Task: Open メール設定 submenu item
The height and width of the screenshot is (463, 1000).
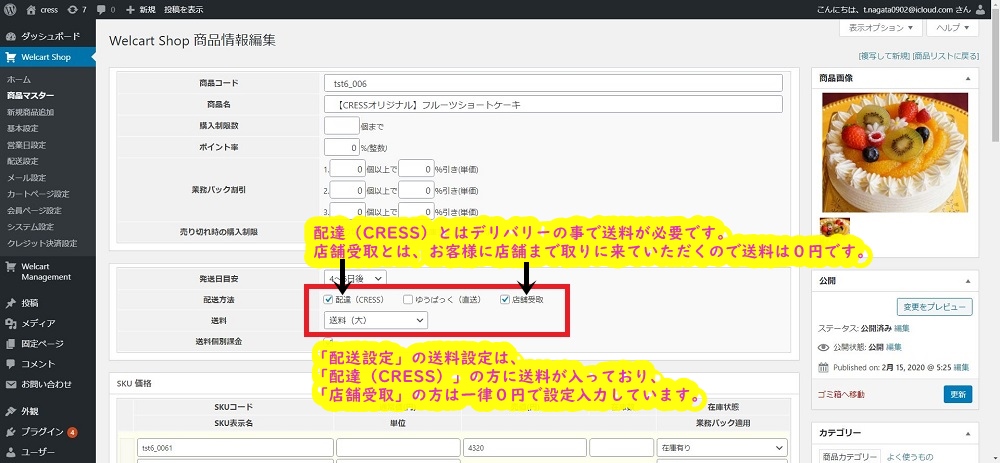Action: pos(26,177)
